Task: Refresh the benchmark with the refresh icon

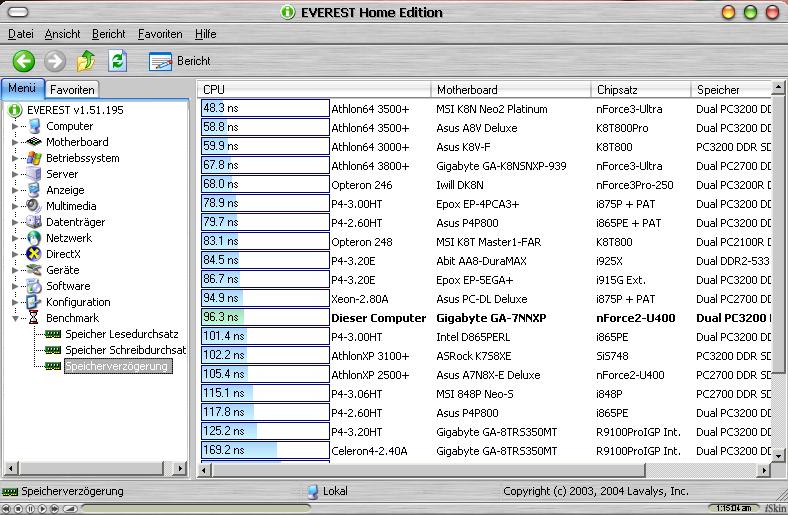Action: point(117,61)
